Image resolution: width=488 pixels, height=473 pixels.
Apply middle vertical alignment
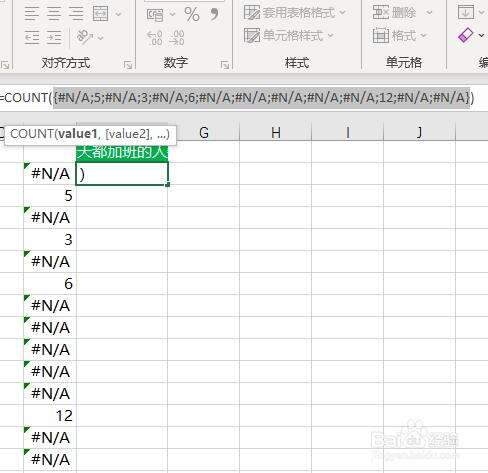click(x=54, y=14)
